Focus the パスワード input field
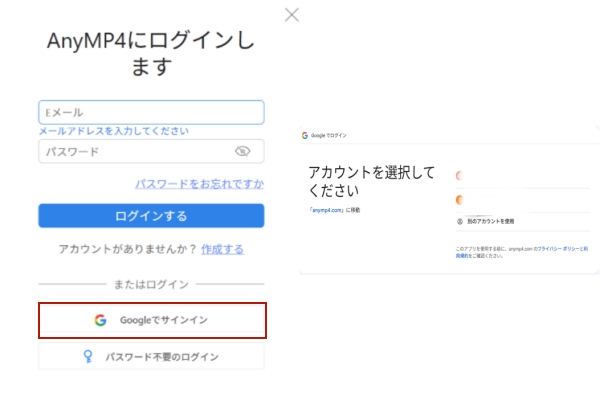The width and height of the screenshot is (600, 401). (151, 152)
